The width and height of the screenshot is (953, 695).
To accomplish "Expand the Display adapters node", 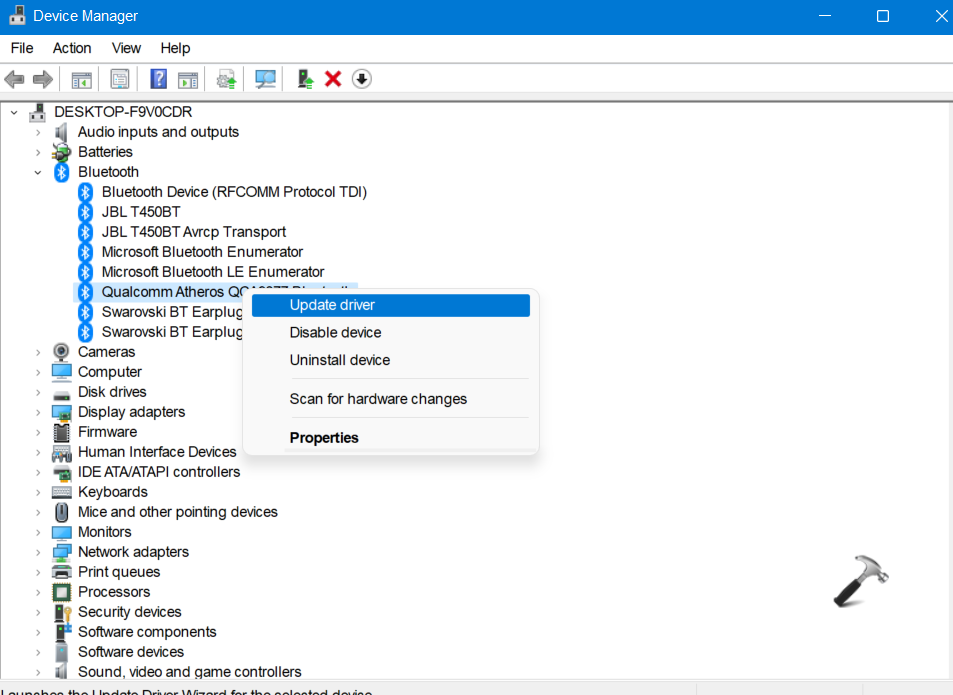I will pos(38,412).
